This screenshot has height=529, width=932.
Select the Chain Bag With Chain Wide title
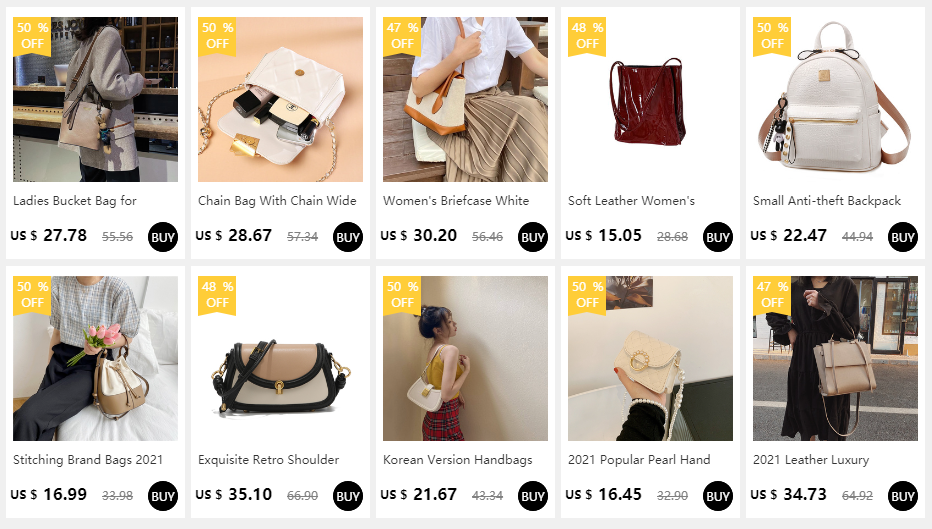277,201
